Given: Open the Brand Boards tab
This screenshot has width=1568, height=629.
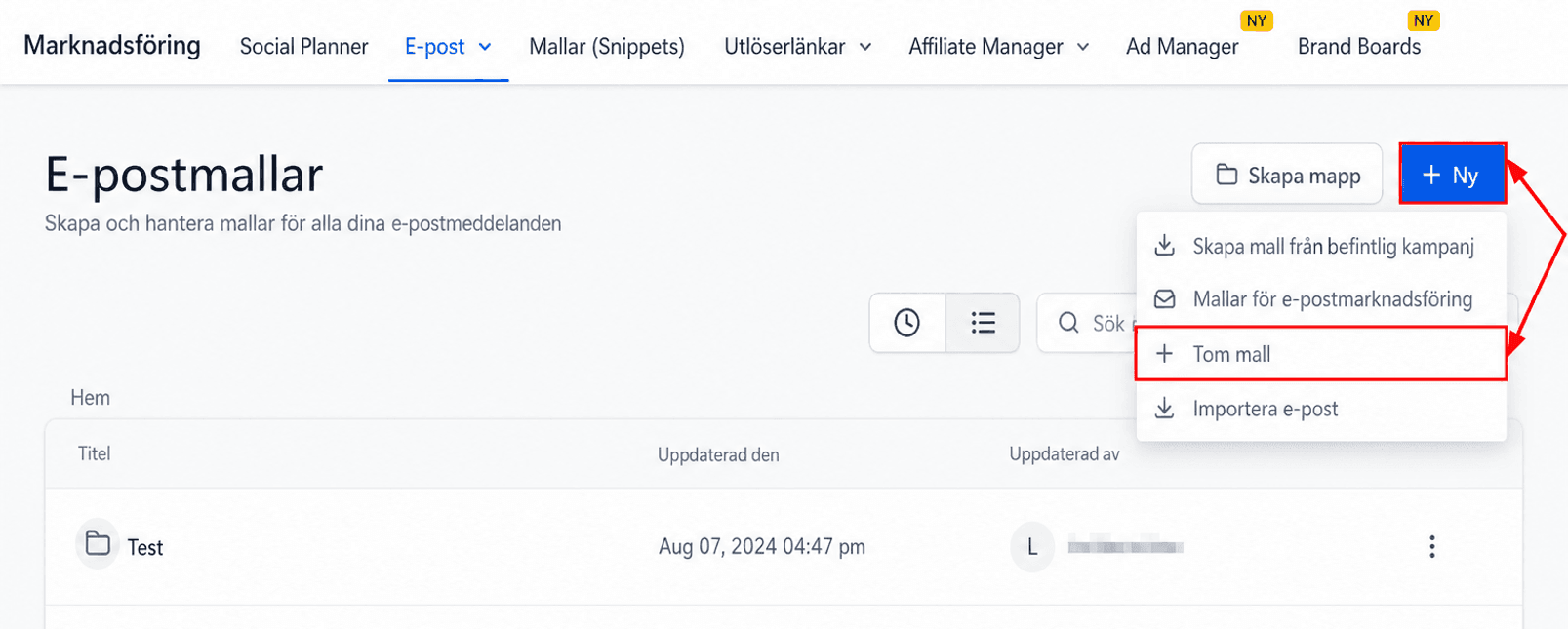Looking at the screenshot, I should (x=1358, y=47).
